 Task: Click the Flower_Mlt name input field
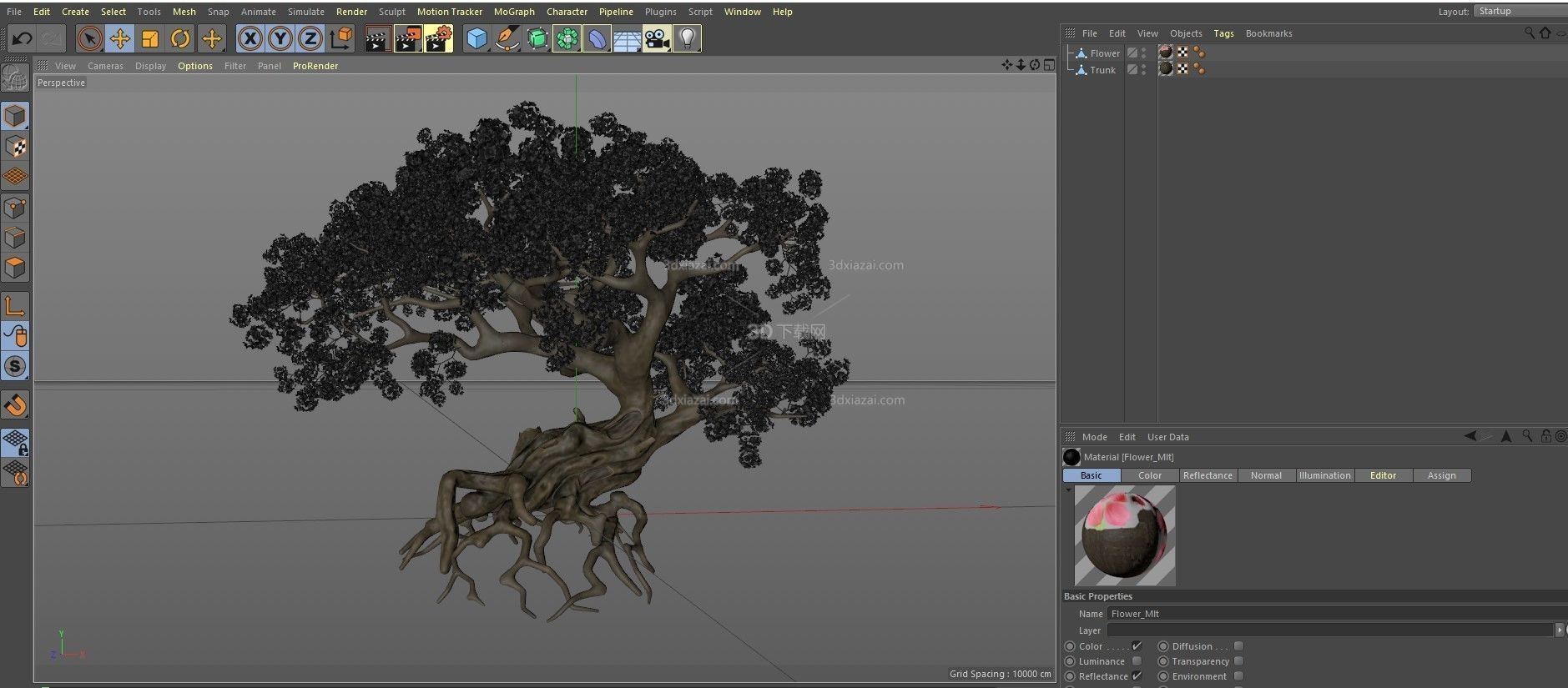point(1337,614)
